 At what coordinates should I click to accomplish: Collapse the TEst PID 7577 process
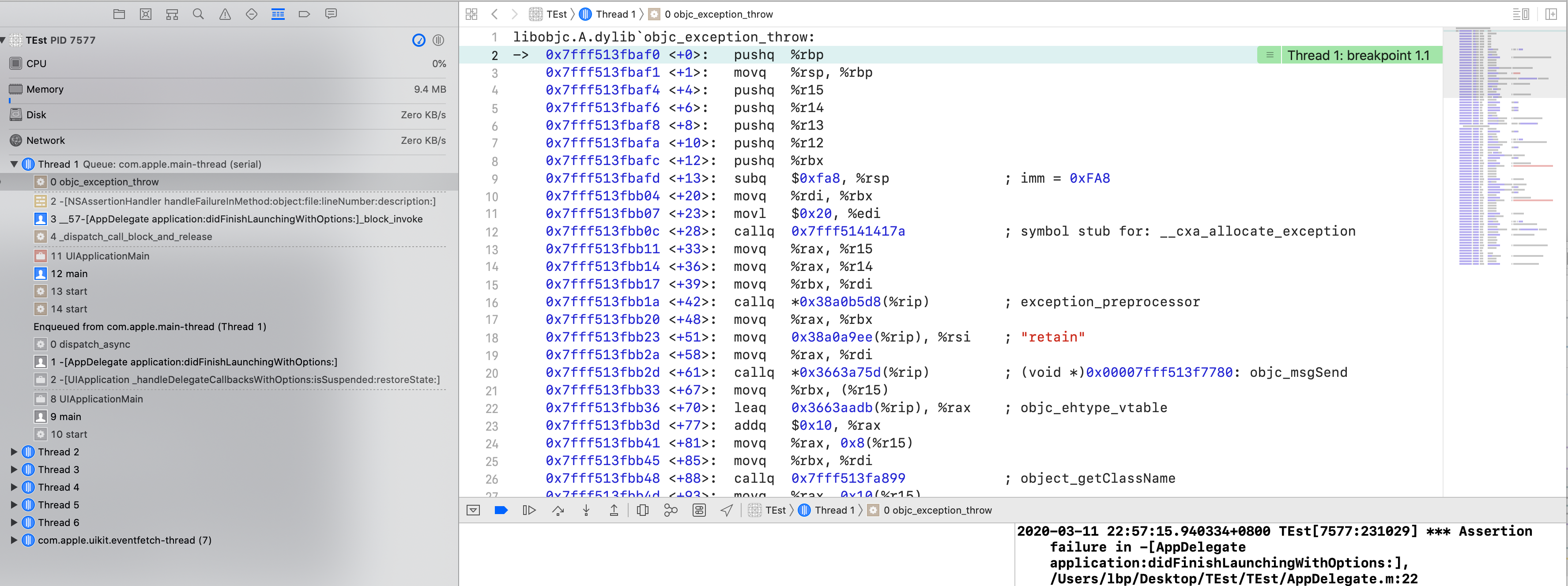coord(3,40)
